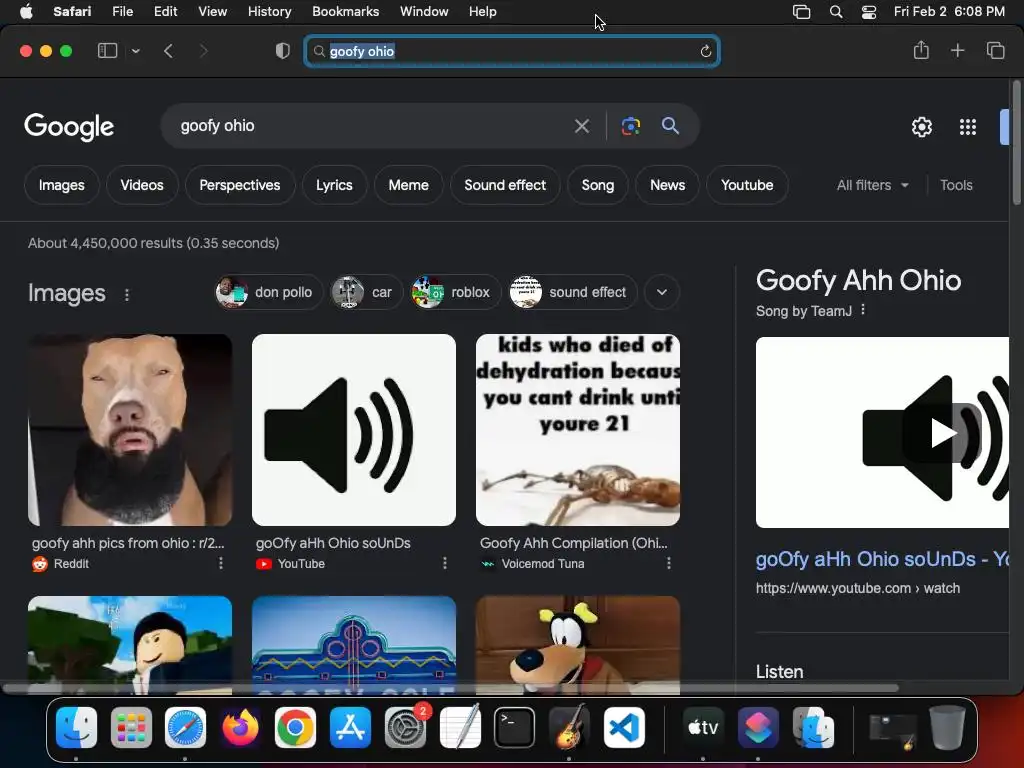The height and width of the screenshot is (768, 1024).
Task: Click the horizontal page scrollbar
Action: pyautogui.click(x=451, y=688)
